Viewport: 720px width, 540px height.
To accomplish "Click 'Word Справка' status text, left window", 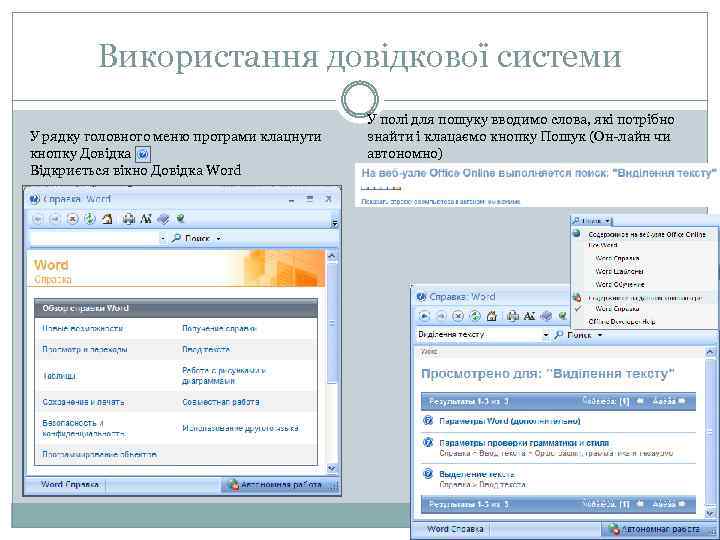I will click(x=69, y=485).
